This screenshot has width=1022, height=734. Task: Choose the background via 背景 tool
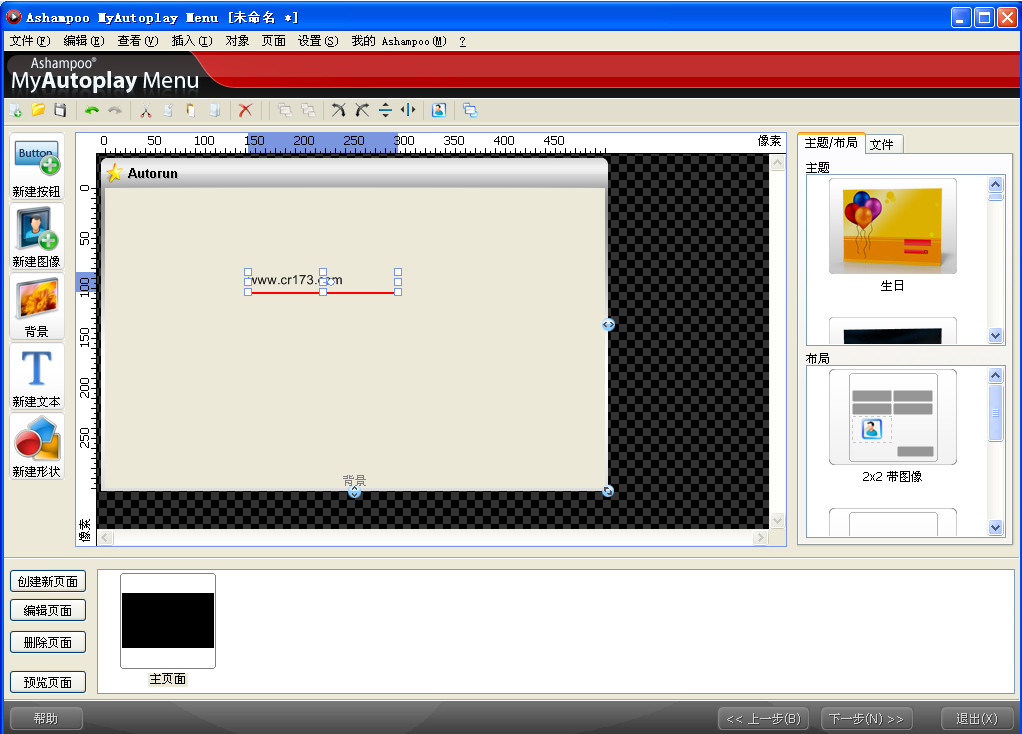coord(36,306)
